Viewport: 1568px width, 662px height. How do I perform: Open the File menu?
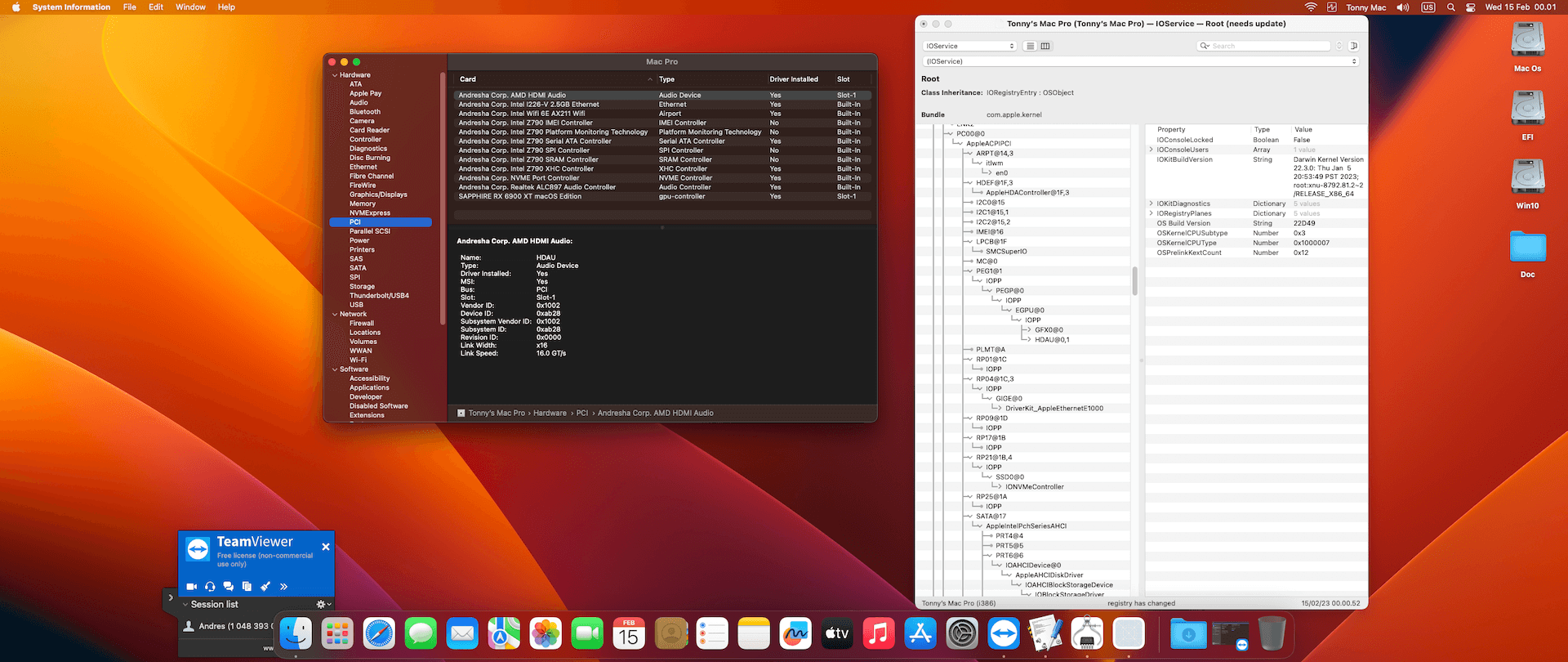click(x=129, y=7)
